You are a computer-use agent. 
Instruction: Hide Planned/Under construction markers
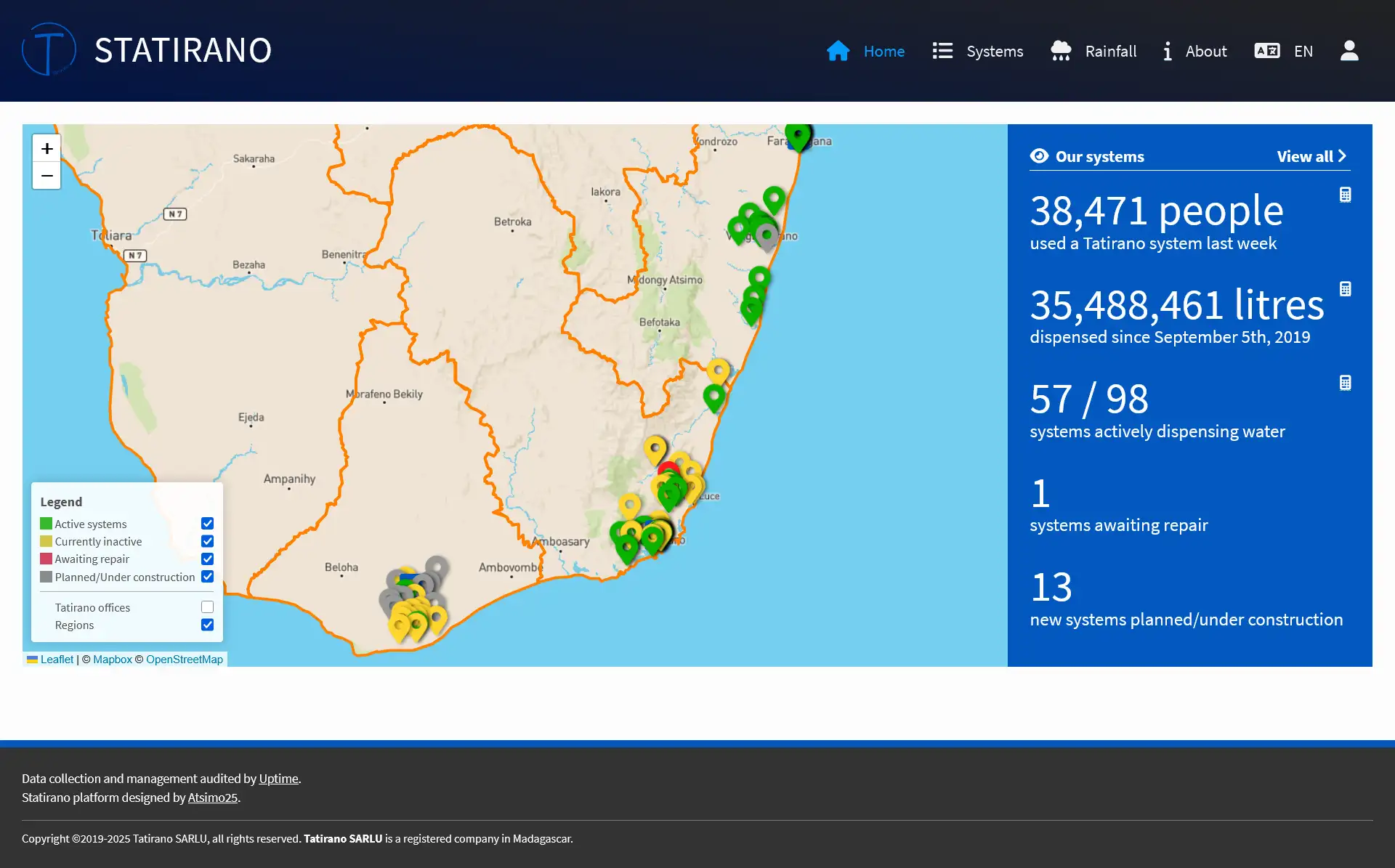207,577
